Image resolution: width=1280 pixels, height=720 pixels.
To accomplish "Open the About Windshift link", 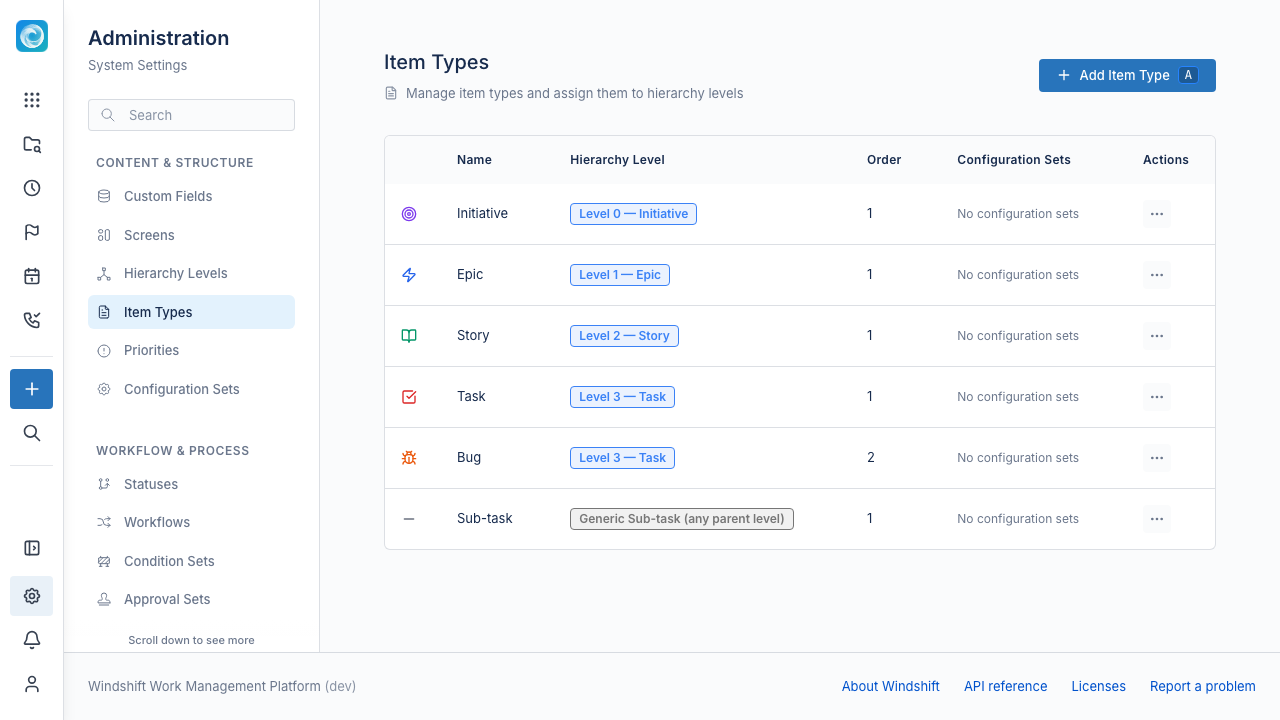I will pos(891,686).
